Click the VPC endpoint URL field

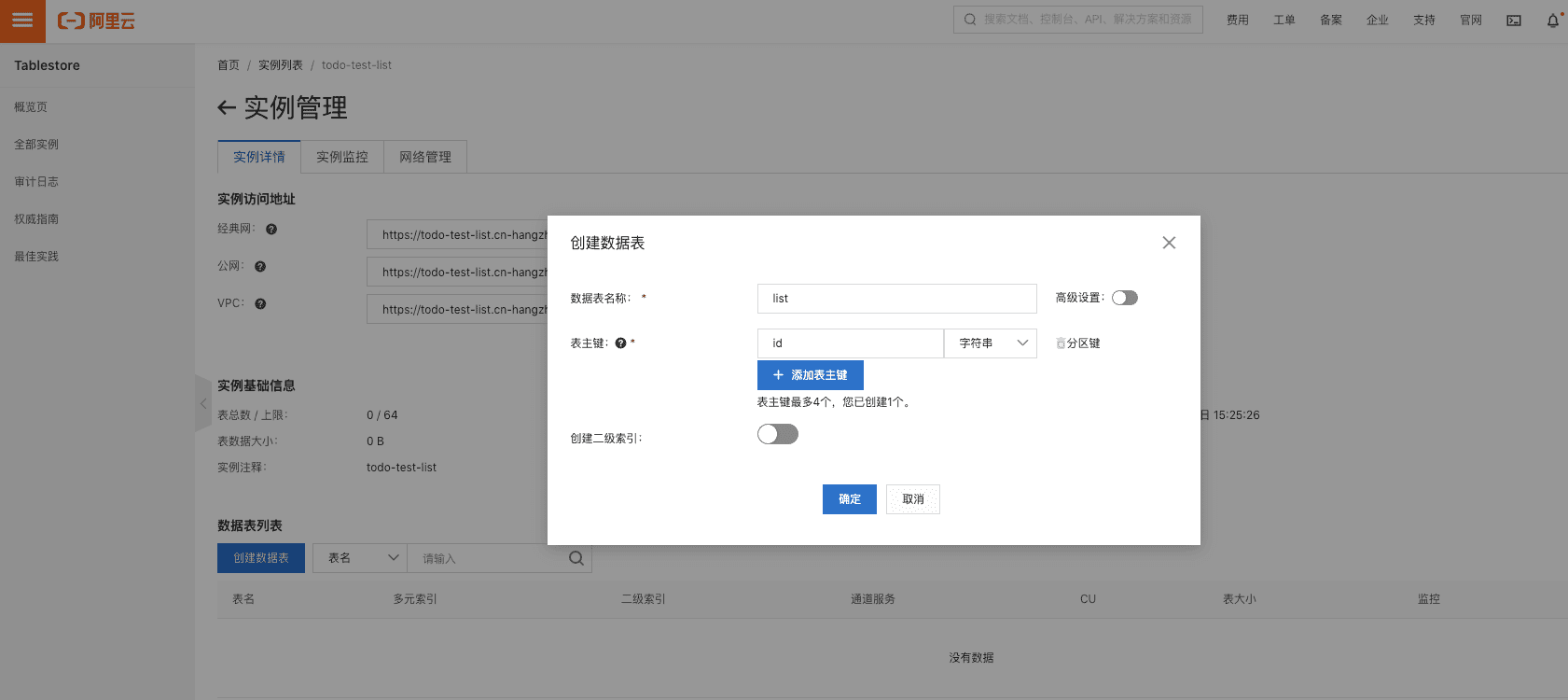[457, 310]
